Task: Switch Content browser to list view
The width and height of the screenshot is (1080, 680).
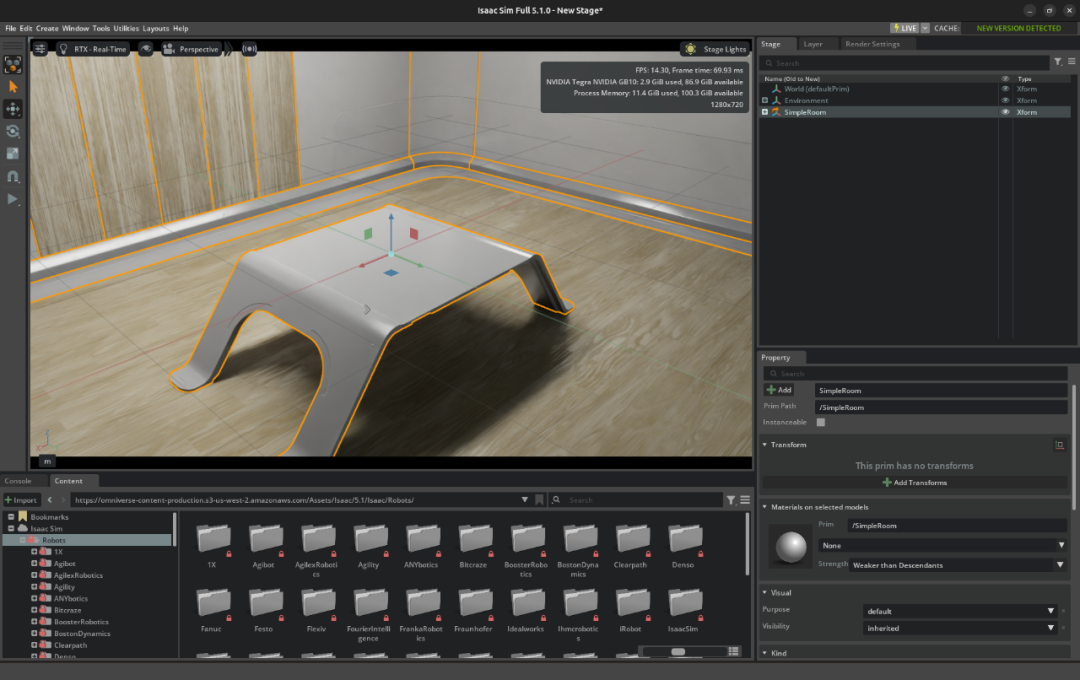Action: (x=734, y=651)
